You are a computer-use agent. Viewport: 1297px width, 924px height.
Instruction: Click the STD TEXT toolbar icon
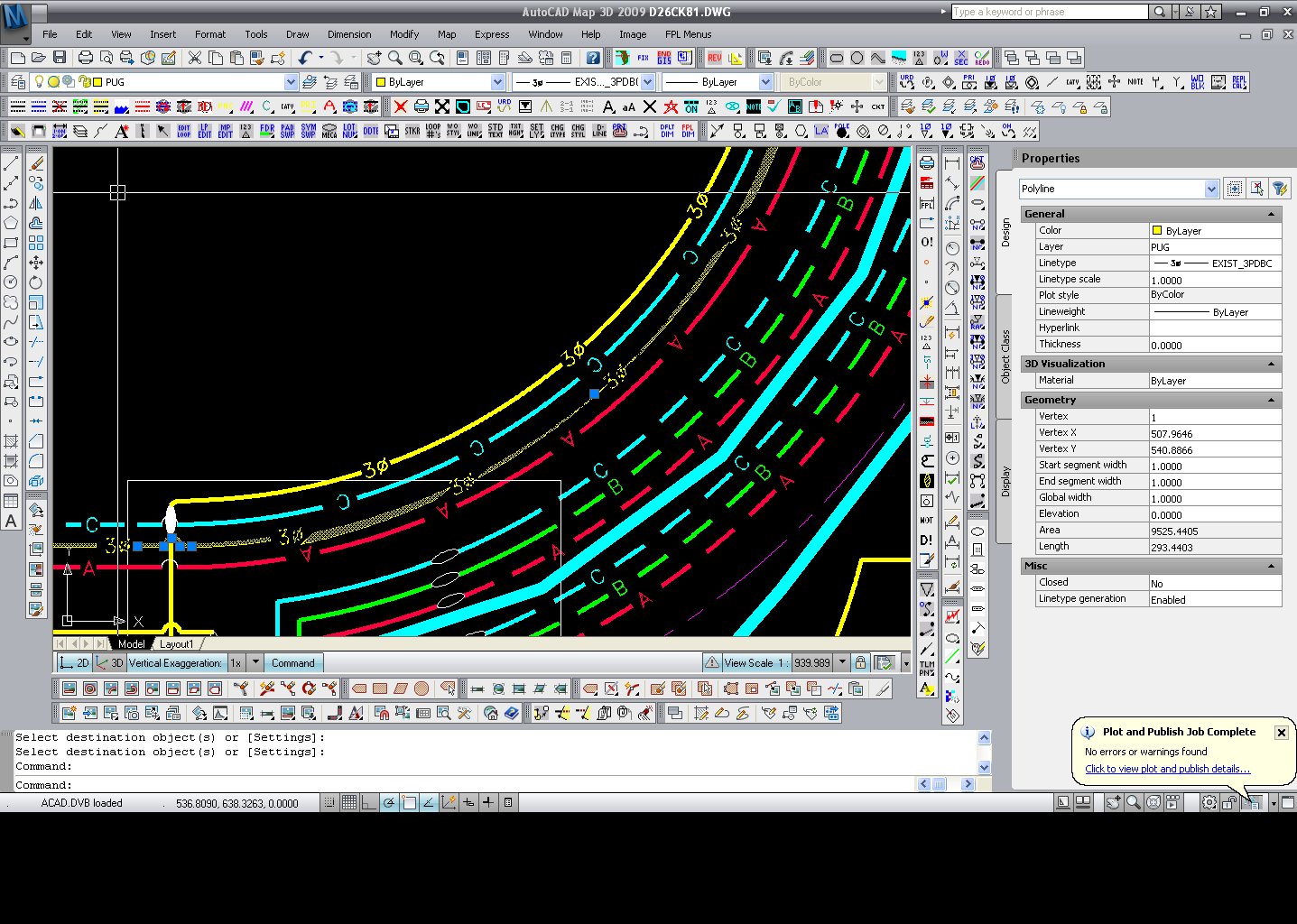(496, 131)
